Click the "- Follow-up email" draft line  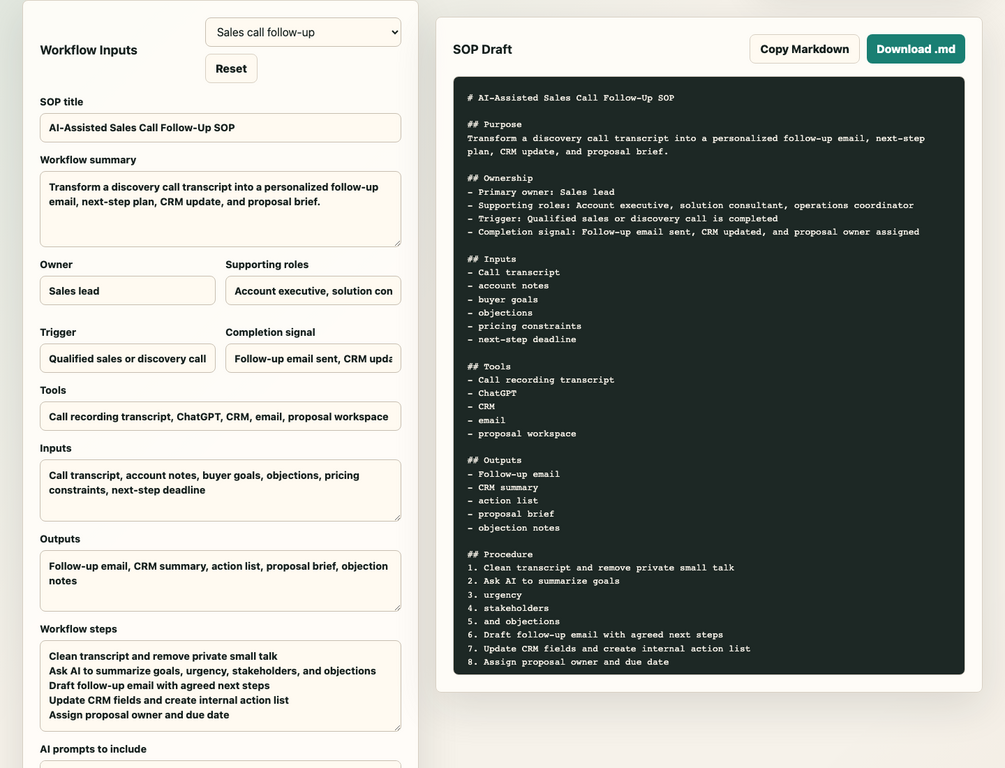[x=513, y=474]
